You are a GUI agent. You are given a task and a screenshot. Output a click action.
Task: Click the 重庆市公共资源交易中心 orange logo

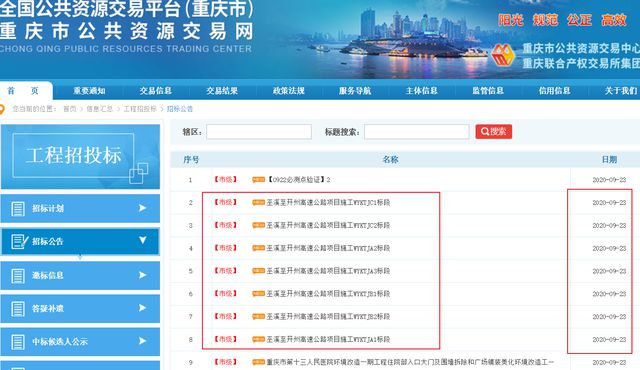click(x=503, y=55)
